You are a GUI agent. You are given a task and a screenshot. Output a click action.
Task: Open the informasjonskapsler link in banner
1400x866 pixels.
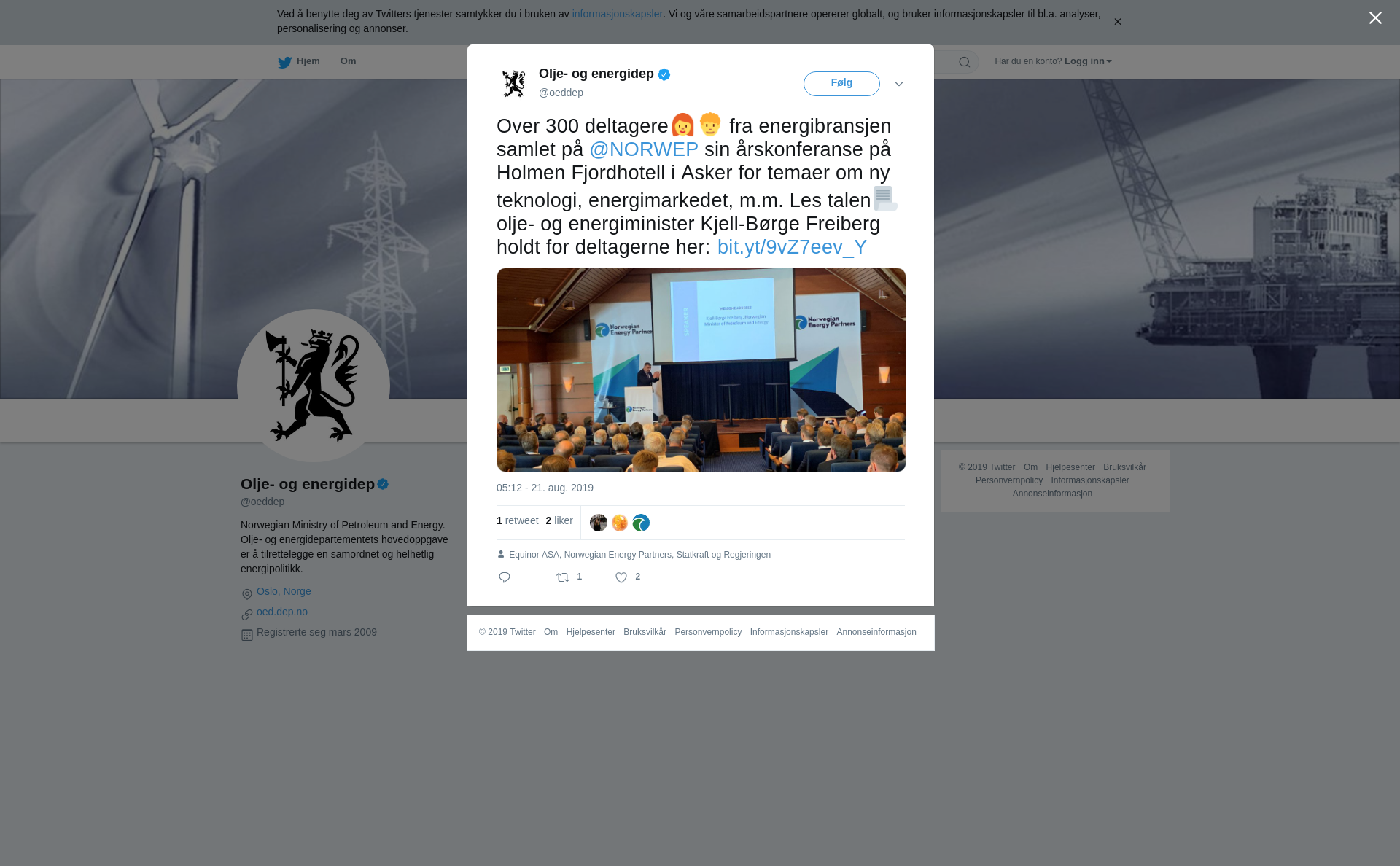tap(617, 14)
